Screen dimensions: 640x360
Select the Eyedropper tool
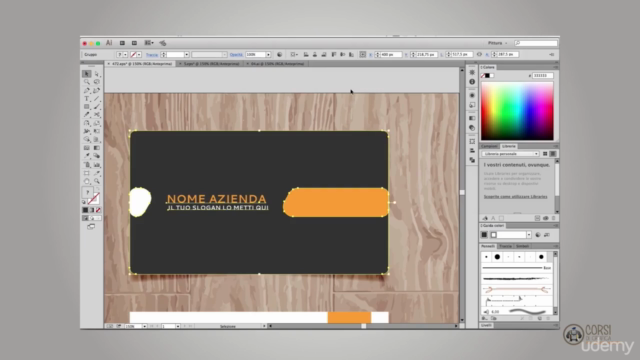[87, 156]
